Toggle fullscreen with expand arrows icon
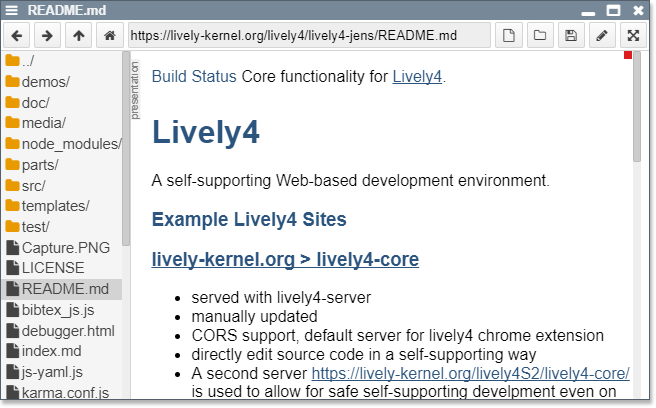656x408 pixels. 632,35
